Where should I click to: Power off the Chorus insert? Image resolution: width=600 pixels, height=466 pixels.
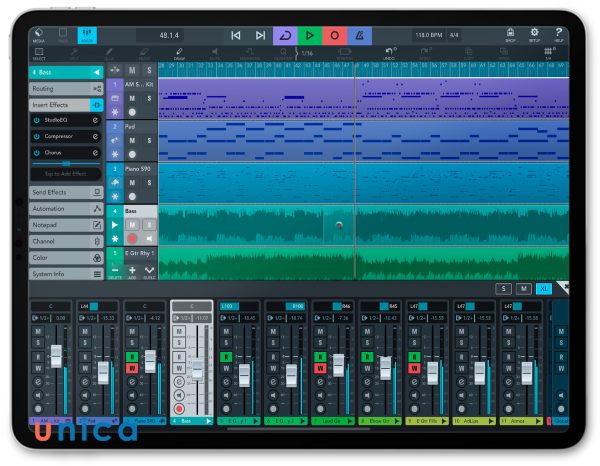tap(37, 153)
